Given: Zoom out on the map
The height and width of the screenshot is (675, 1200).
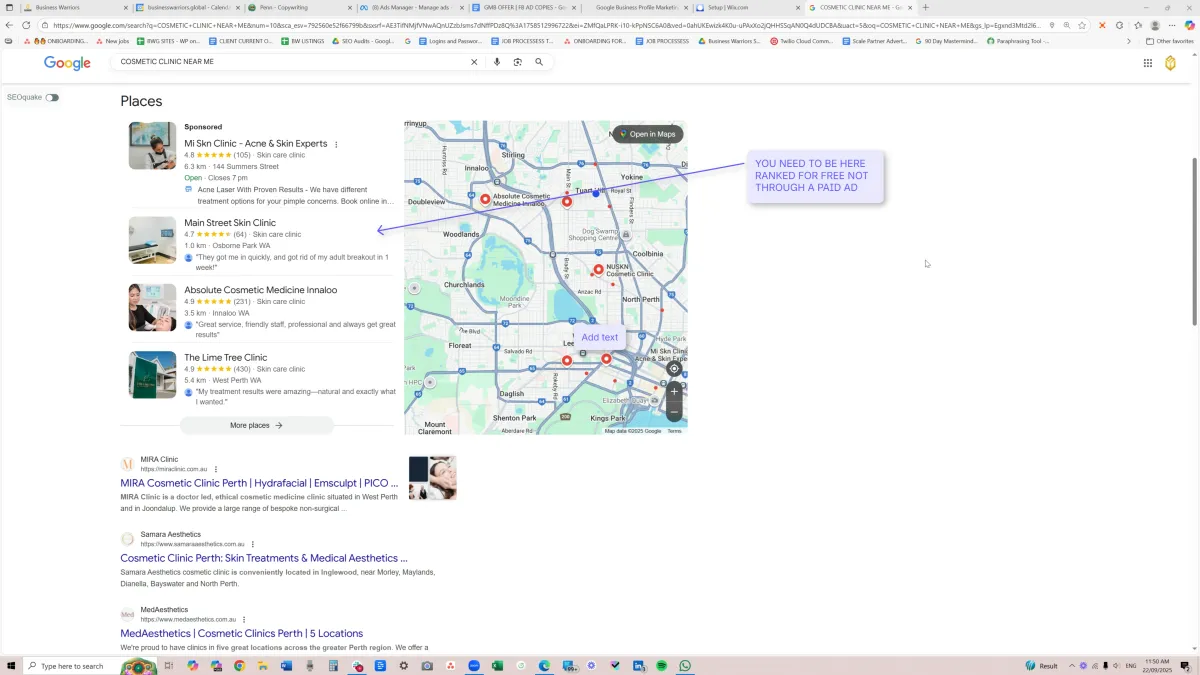Looking at the screenshot, I should pos(674,411).
